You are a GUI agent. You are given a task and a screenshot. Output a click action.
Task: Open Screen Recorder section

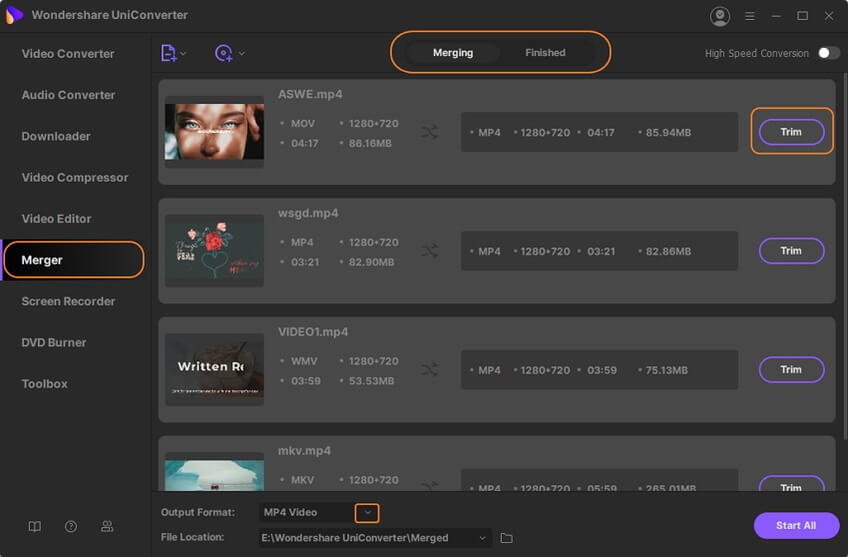[x=68, y=301]
